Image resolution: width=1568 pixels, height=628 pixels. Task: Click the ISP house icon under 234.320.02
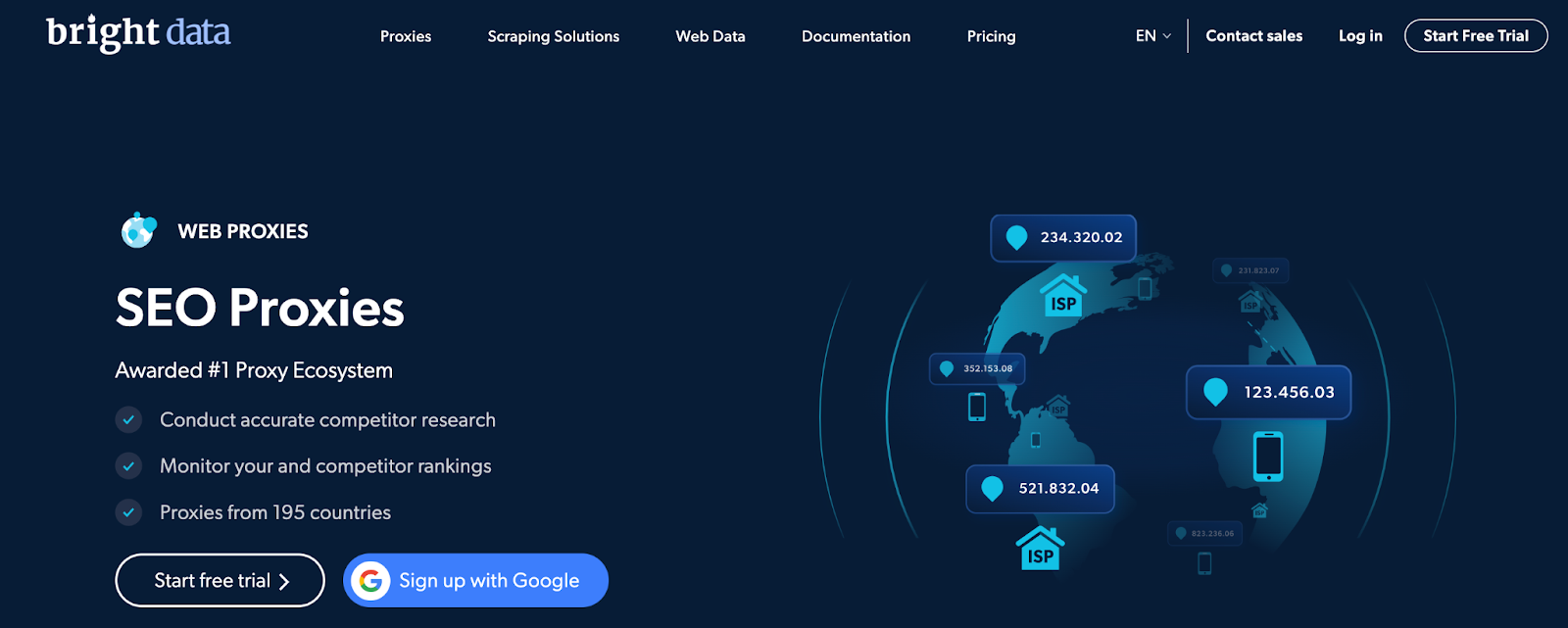1063,297
